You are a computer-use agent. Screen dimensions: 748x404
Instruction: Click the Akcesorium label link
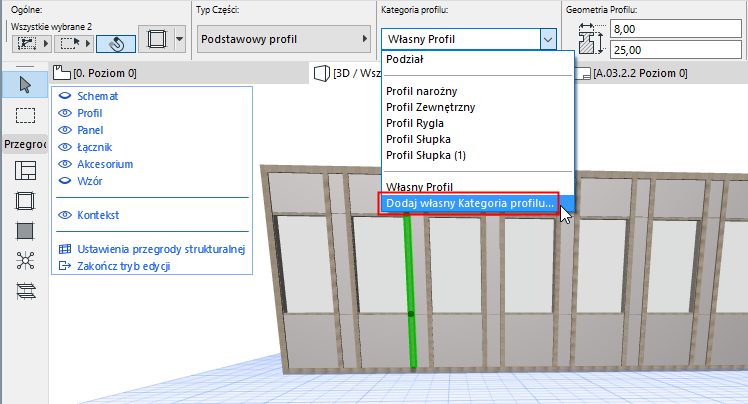[x=105, y=164]
